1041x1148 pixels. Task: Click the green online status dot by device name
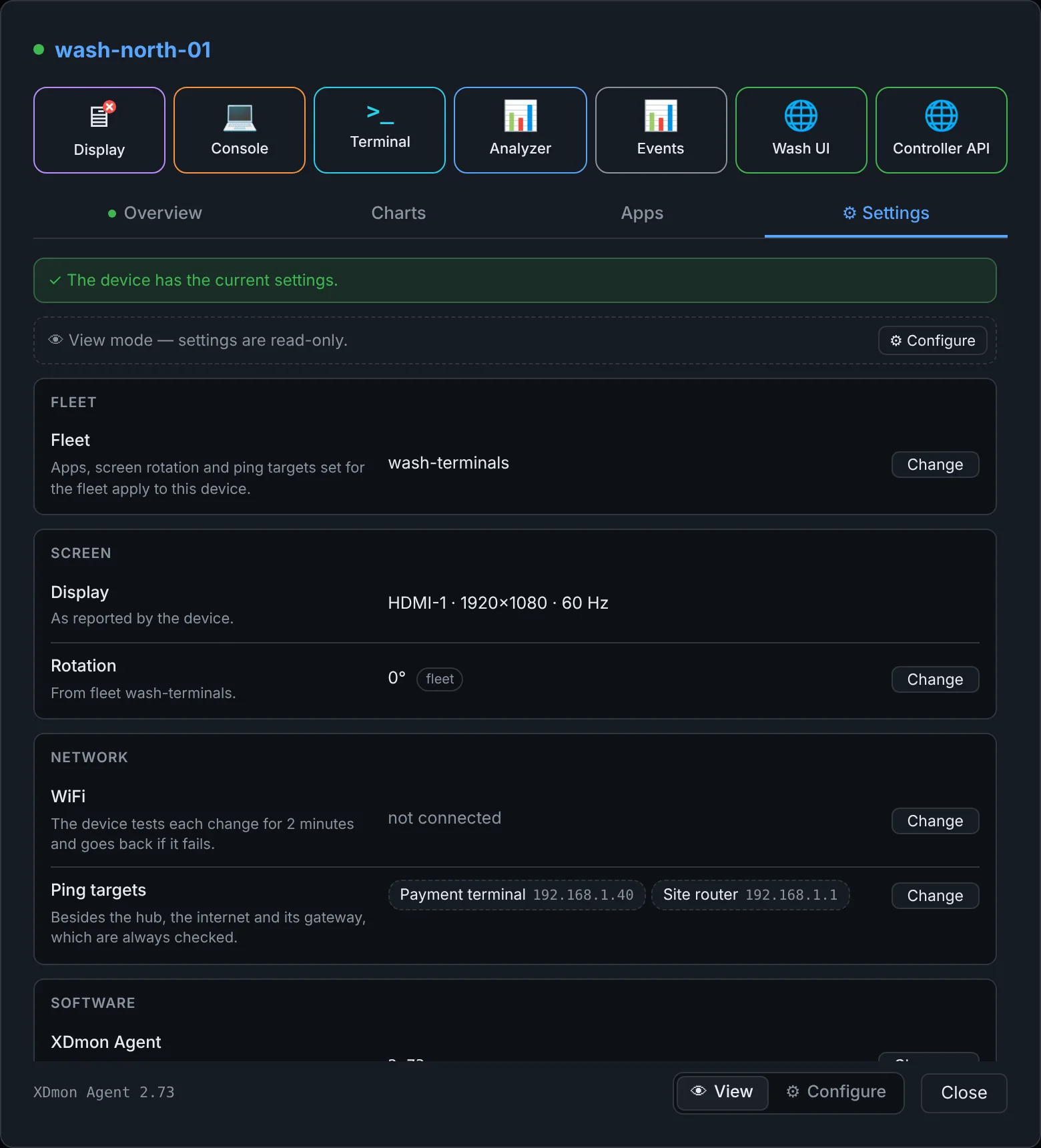pos(39,49)
